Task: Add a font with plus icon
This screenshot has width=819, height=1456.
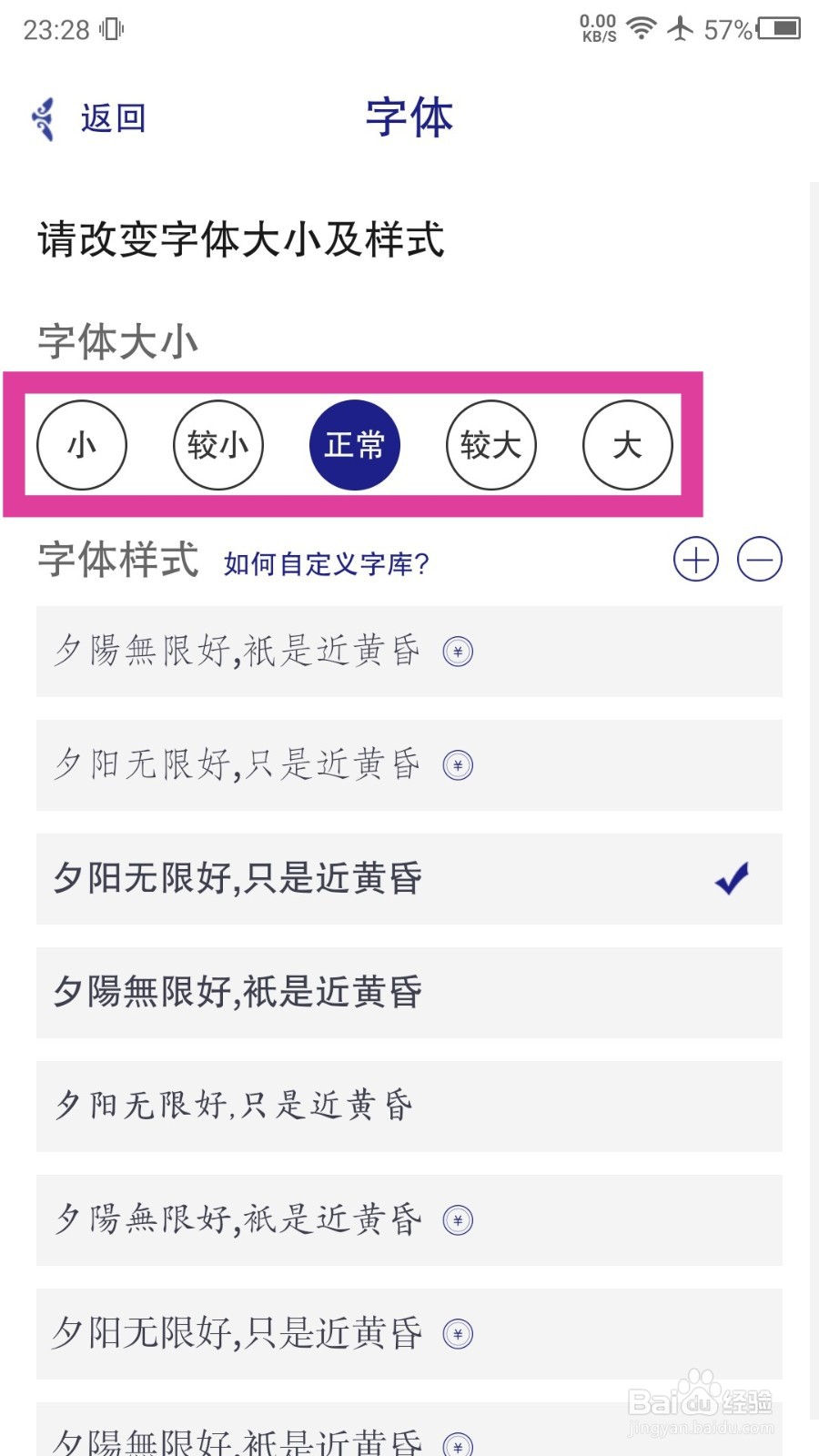Action: (696, 559)
